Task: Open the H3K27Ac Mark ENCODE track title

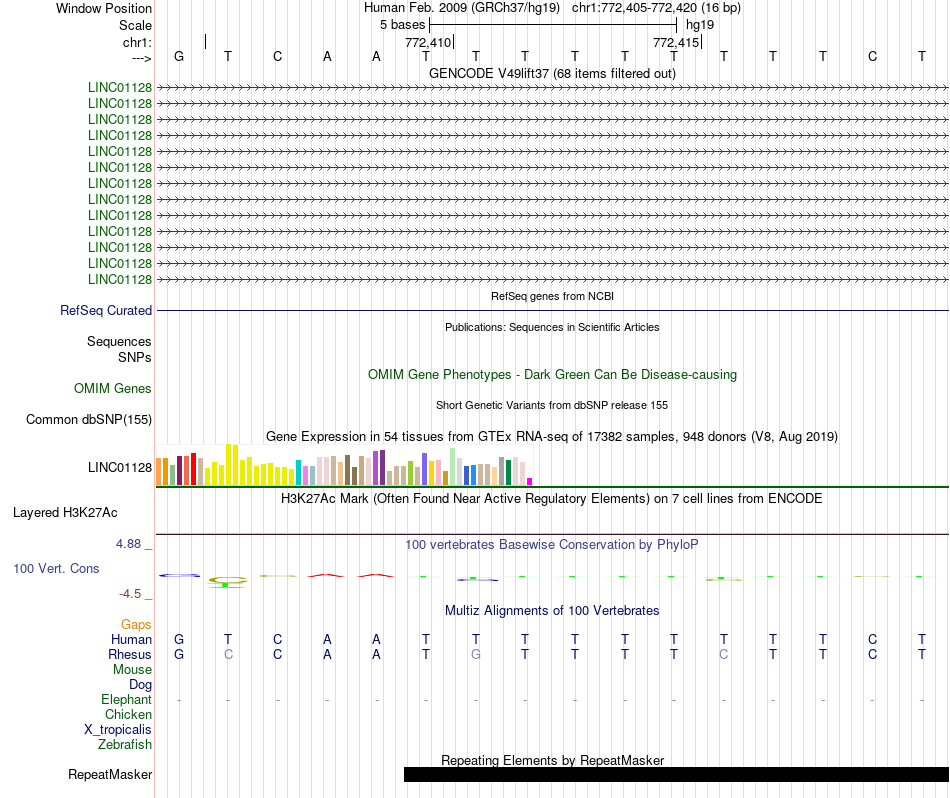Action: tap(552, 499)
